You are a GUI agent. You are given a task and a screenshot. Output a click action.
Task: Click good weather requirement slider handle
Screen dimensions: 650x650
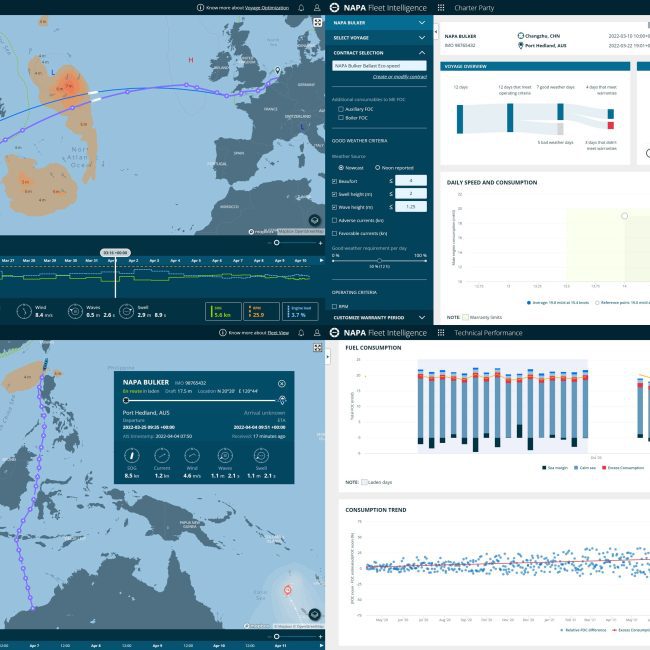coord(379,261)
